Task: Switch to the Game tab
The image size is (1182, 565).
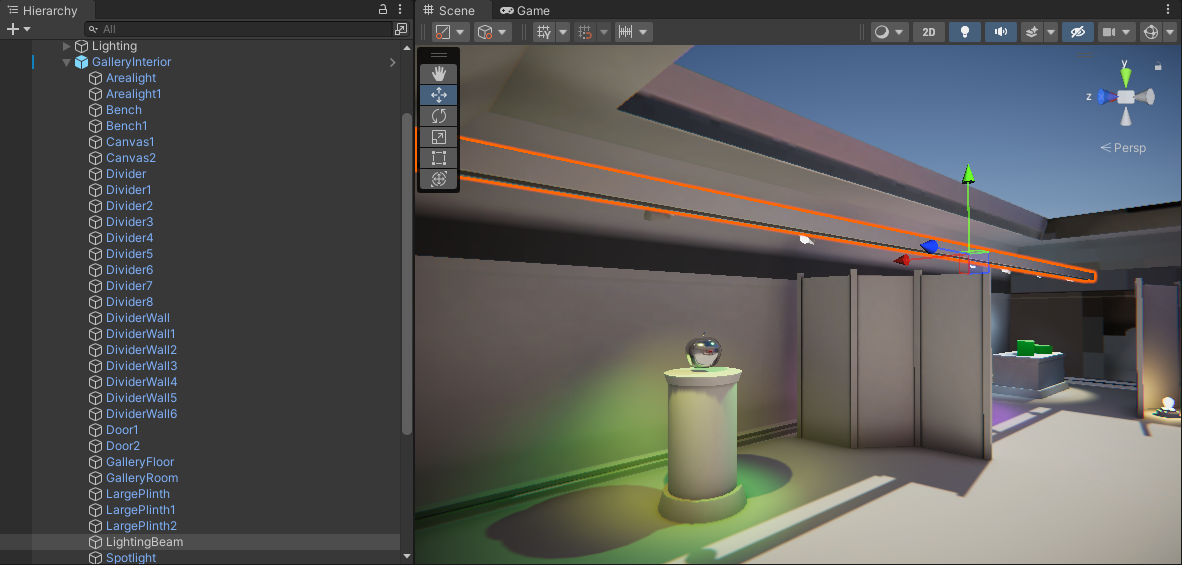Action: click(526, 10)
